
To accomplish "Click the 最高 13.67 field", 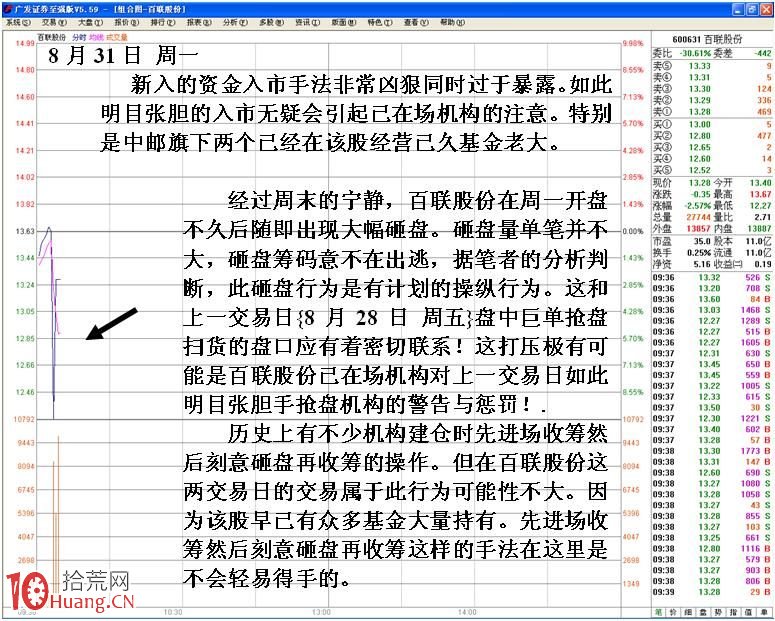I will [742, 194].
